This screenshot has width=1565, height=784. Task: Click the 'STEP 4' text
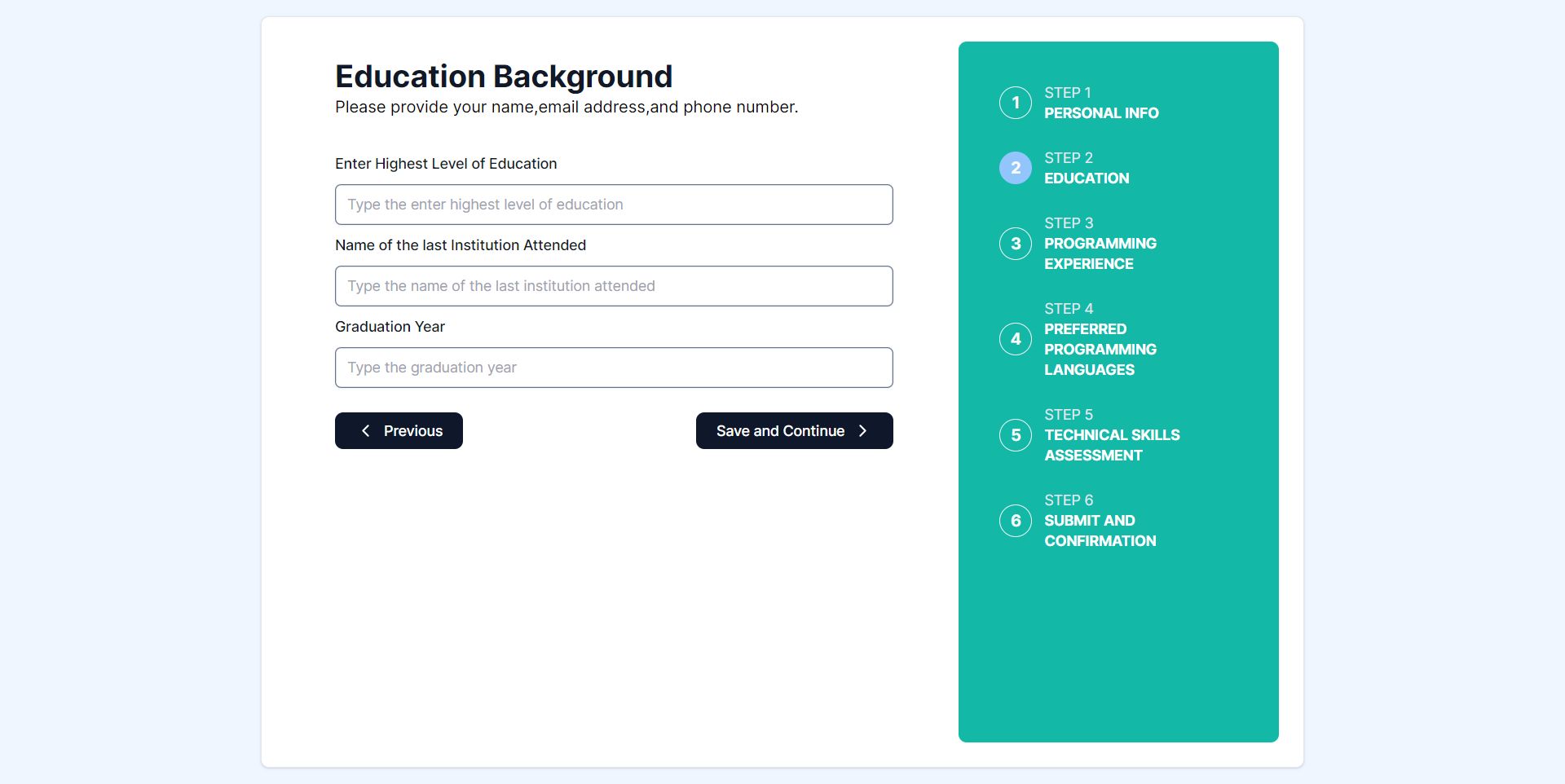click(1069, 309)
